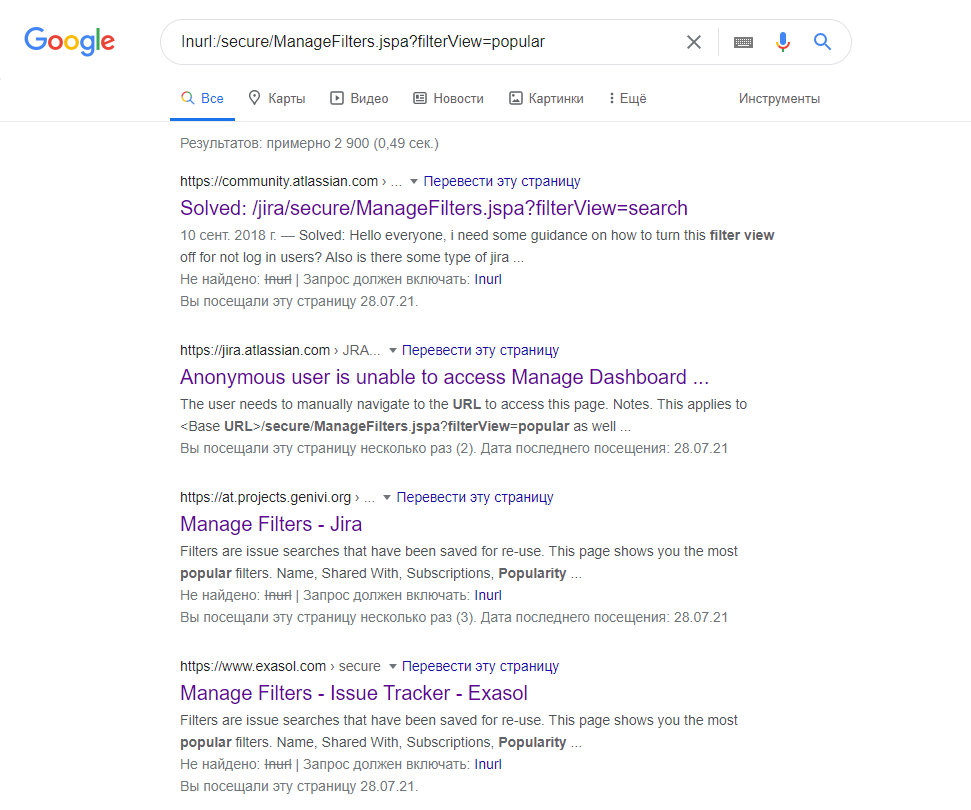This screenshot has height=810, width=971.
Task: Expand dropdown arrow next to community.atlassian.com result
Action: click(x=414, y=182)
